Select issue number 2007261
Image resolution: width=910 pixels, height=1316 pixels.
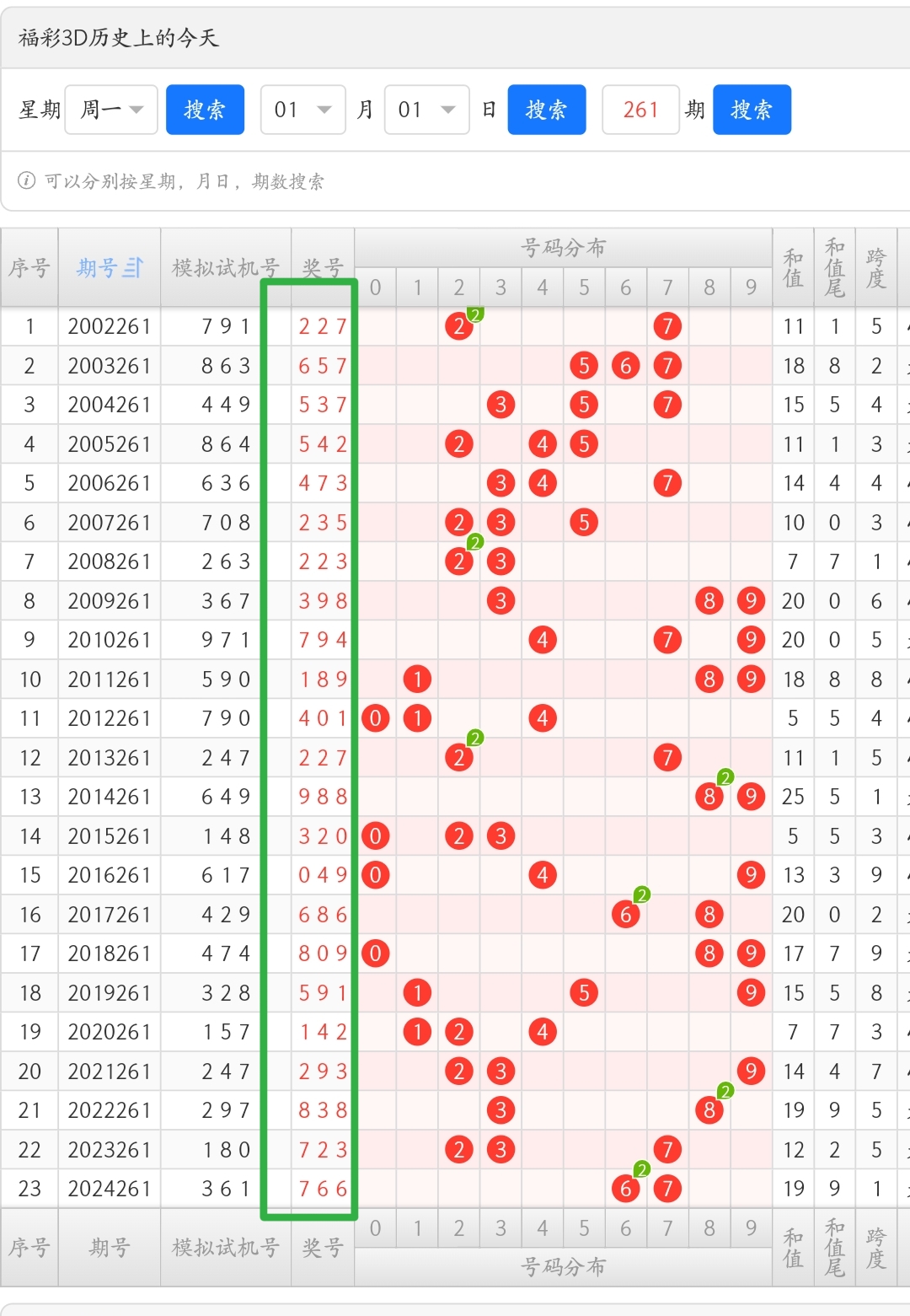110,523
